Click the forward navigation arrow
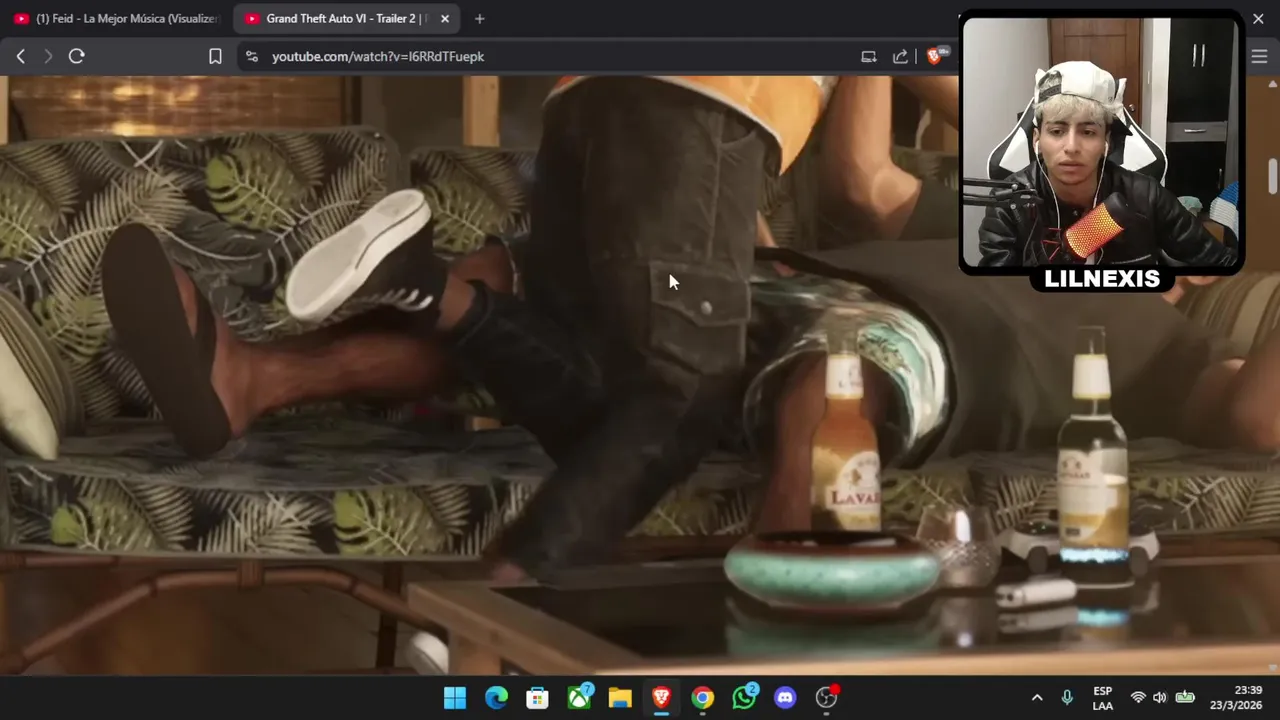 (x=47, y=57)
